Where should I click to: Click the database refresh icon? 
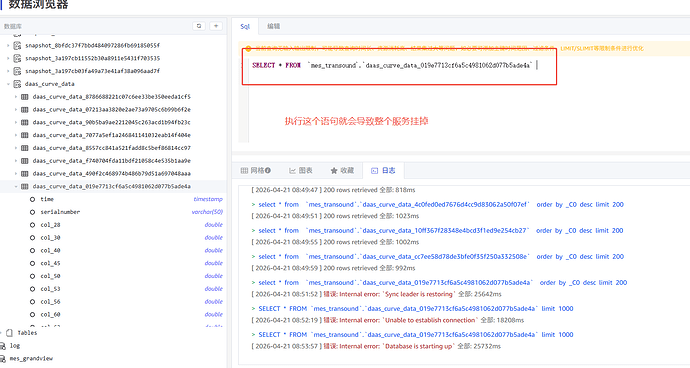[x=199, y=26]
